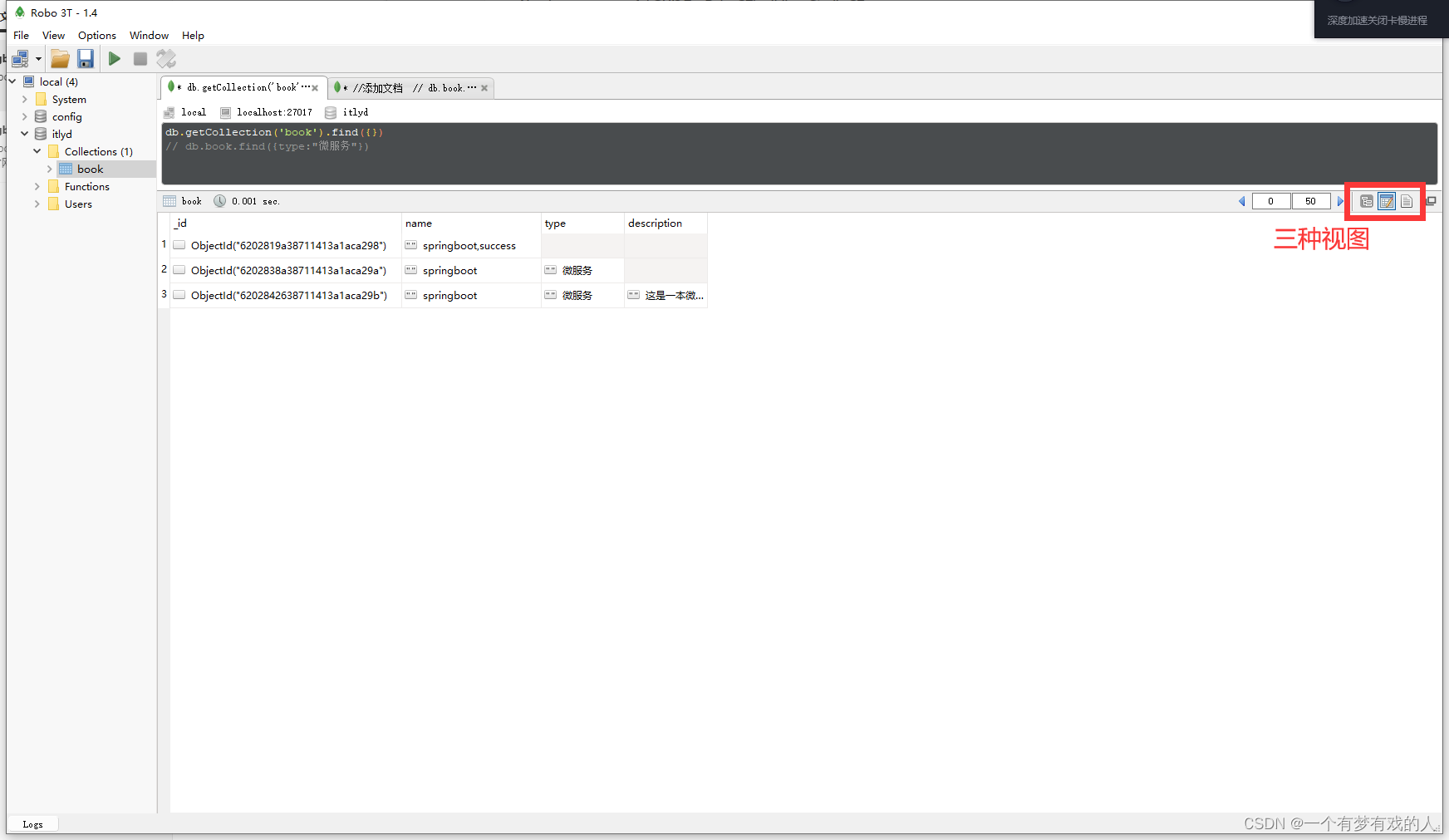The height and width of the screenshot is (840, 1449).
Task: Collapse the itlyd database node
Action: tap(25, 134)
